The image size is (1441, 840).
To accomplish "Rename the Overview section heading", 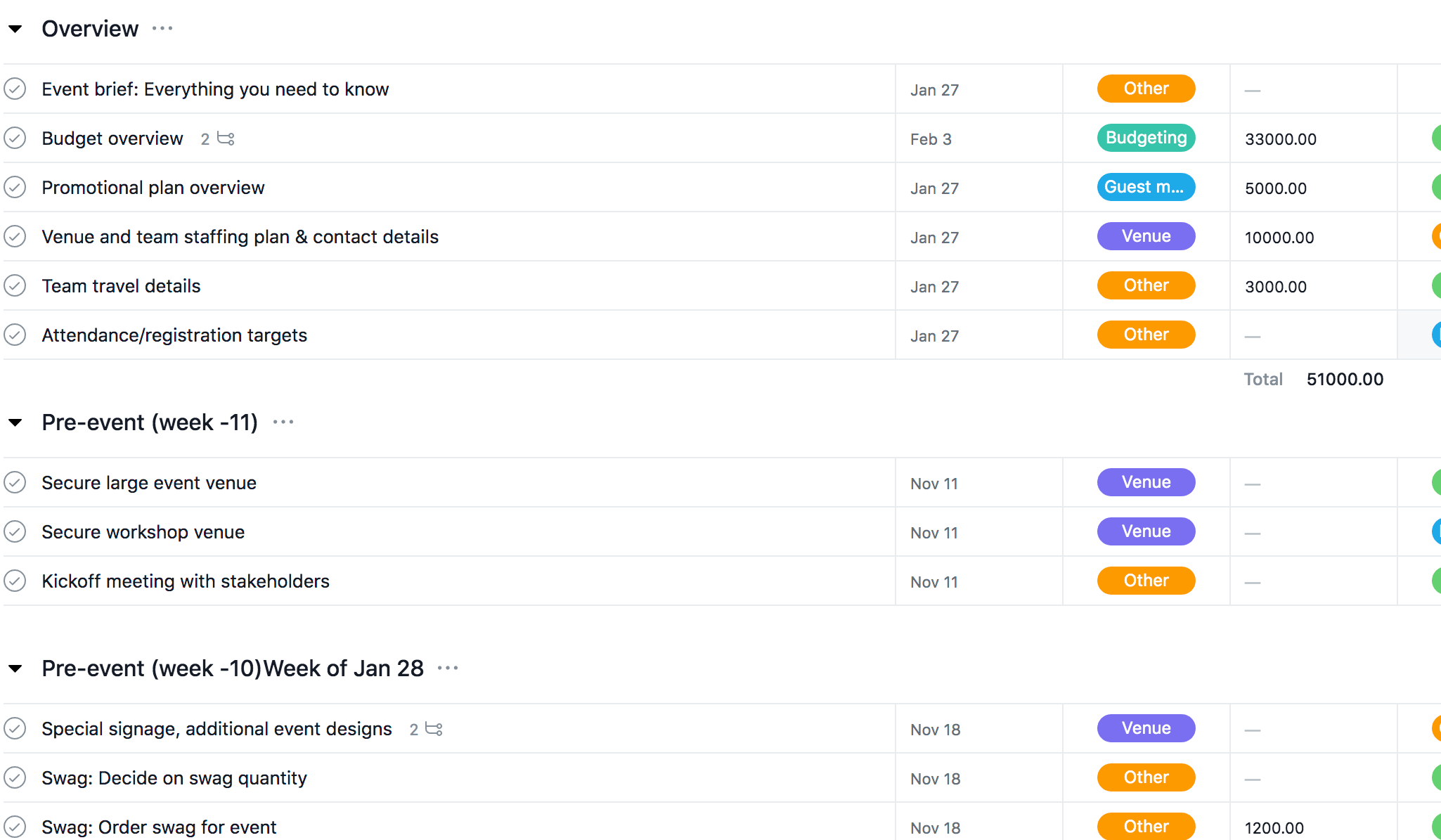I will point(90,29).
